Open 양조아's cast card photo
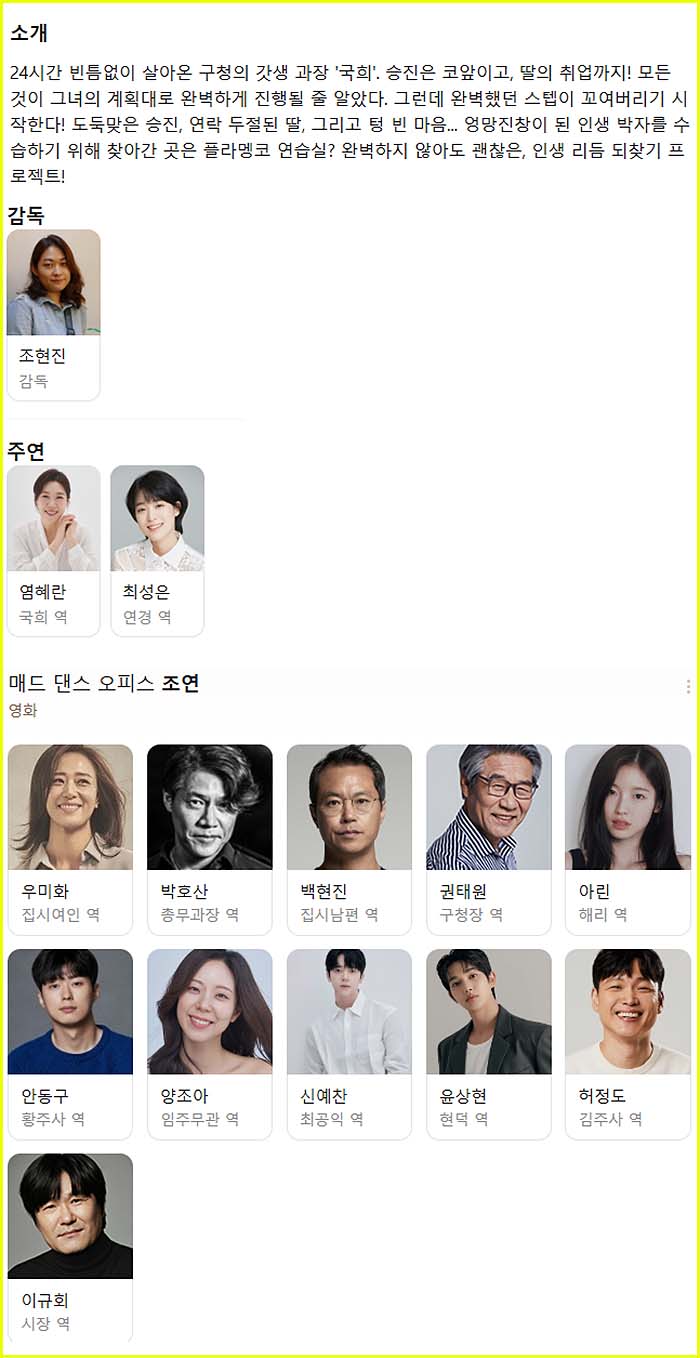700x1358 pixels. 210,1012
